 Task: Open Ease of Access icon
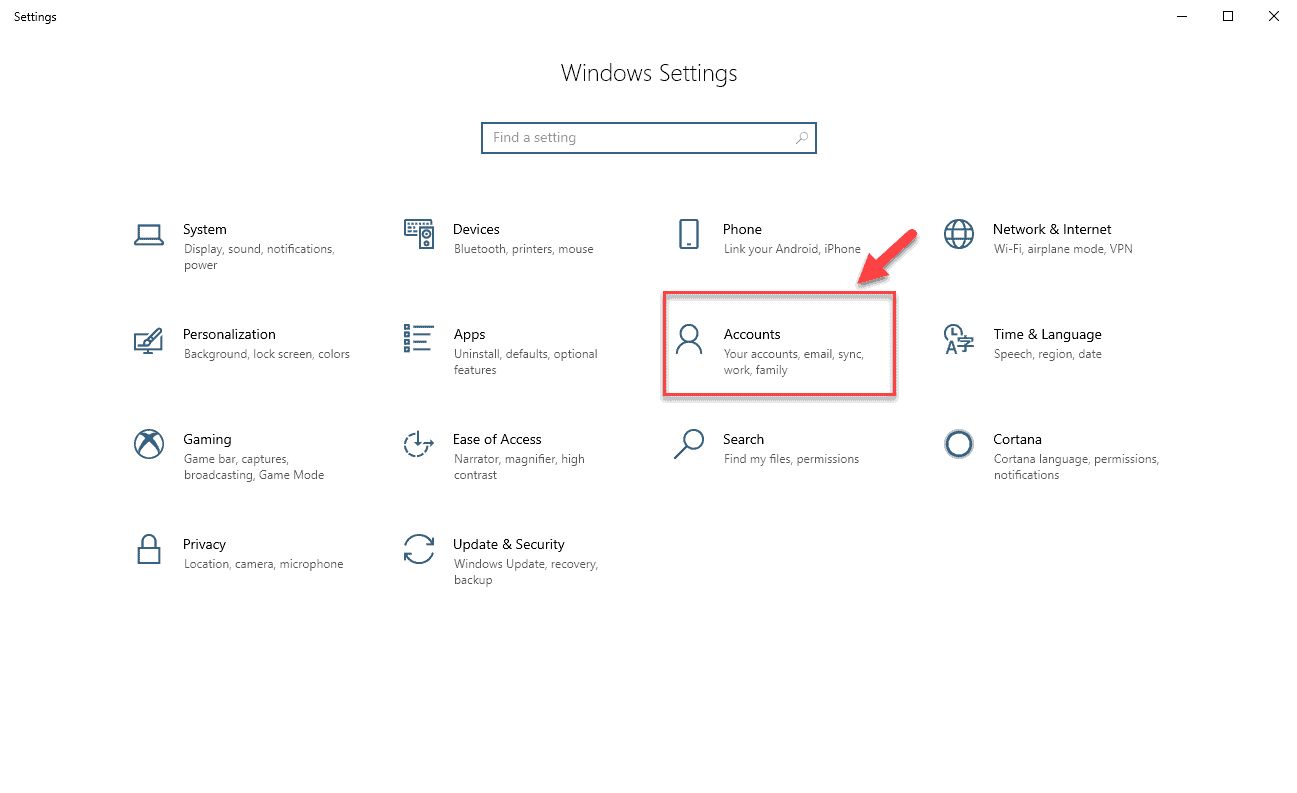pos(419,444)
